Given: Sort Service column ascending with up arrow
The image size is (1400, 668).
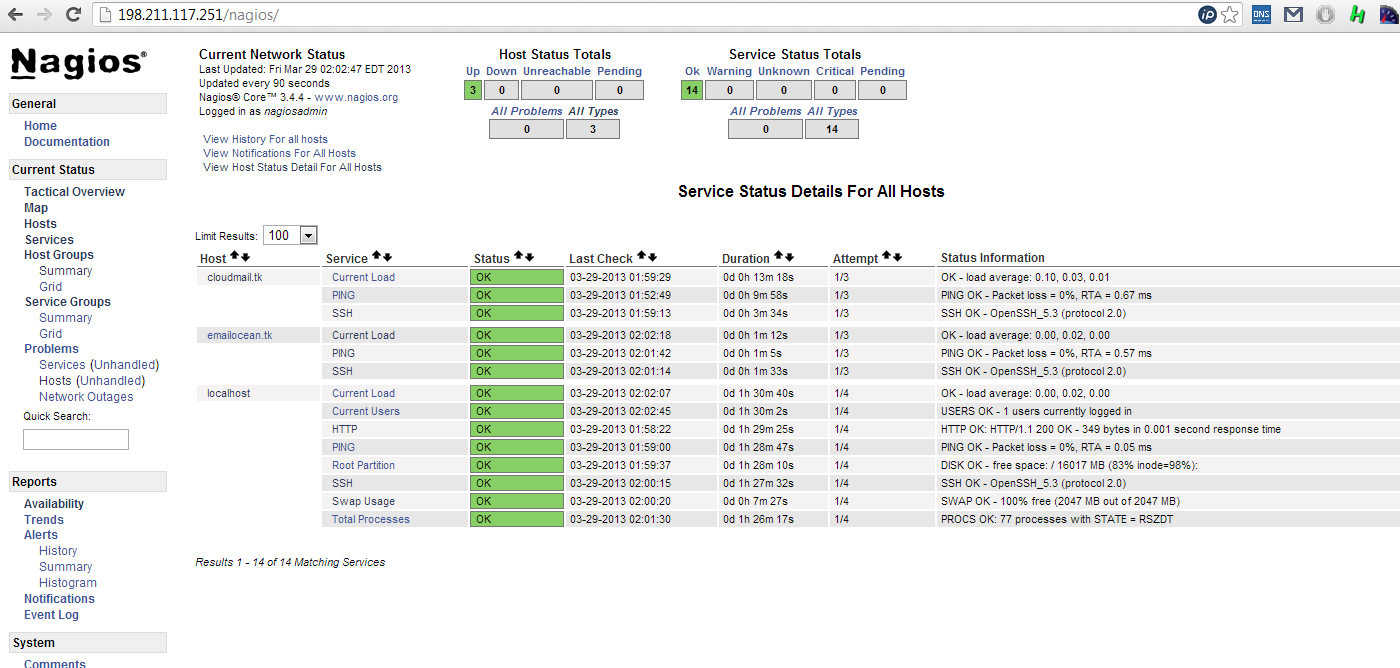Looking at the screenshot, I should click(x=376, y=257).
